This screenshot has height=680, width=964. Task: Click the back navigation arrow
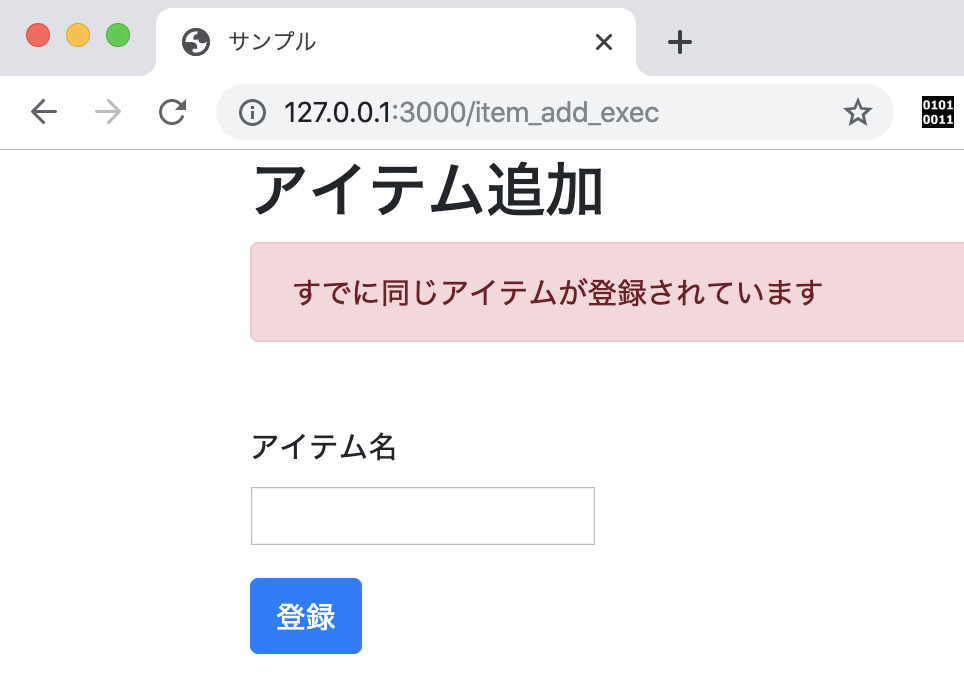click(44, 112)
